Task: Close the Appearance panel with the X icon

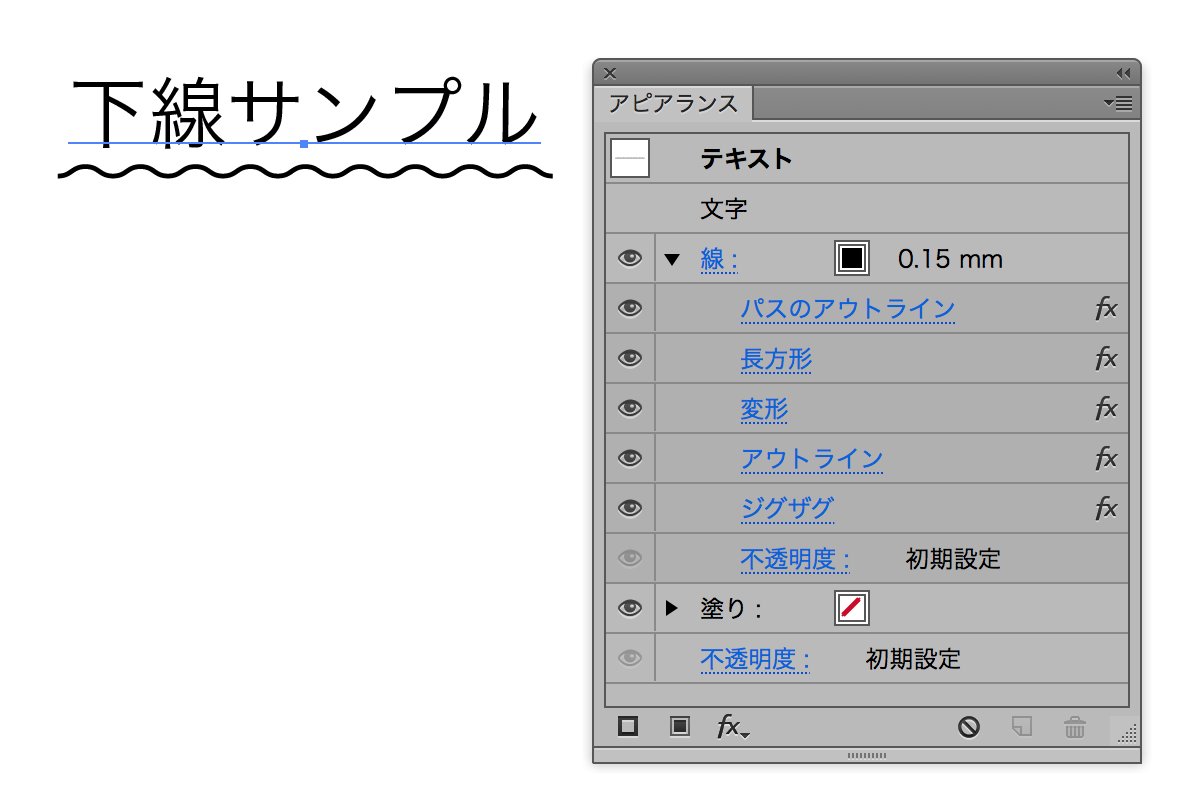Action: coord(610,73)
